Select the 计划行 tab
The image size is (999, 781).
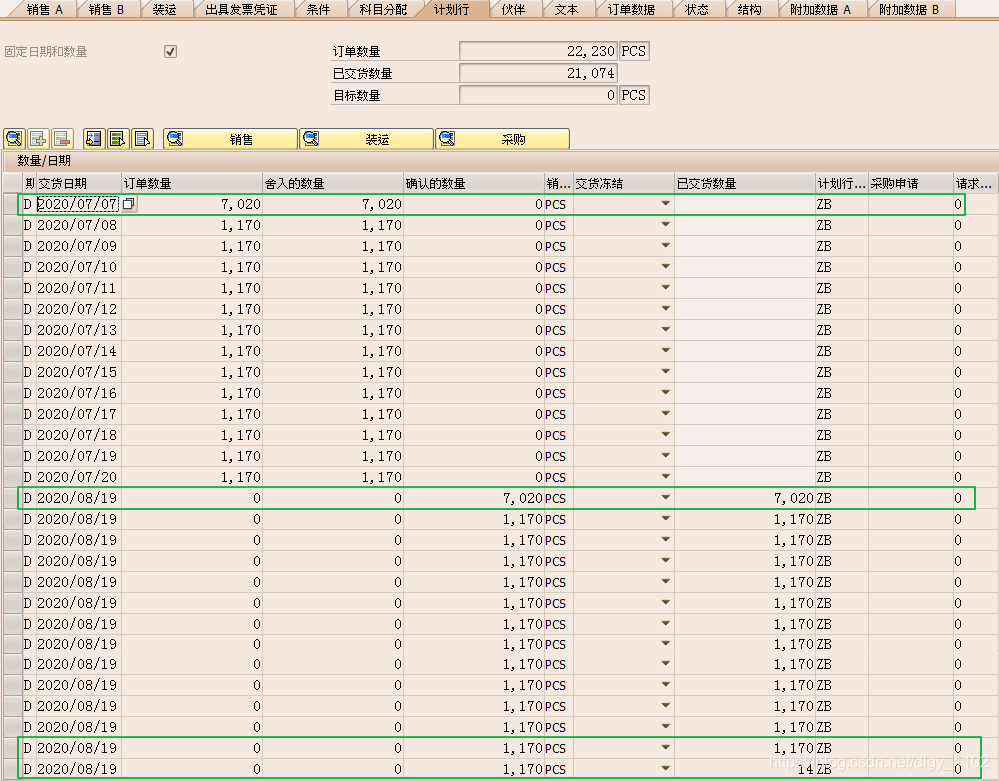click(x=451, y=10)
